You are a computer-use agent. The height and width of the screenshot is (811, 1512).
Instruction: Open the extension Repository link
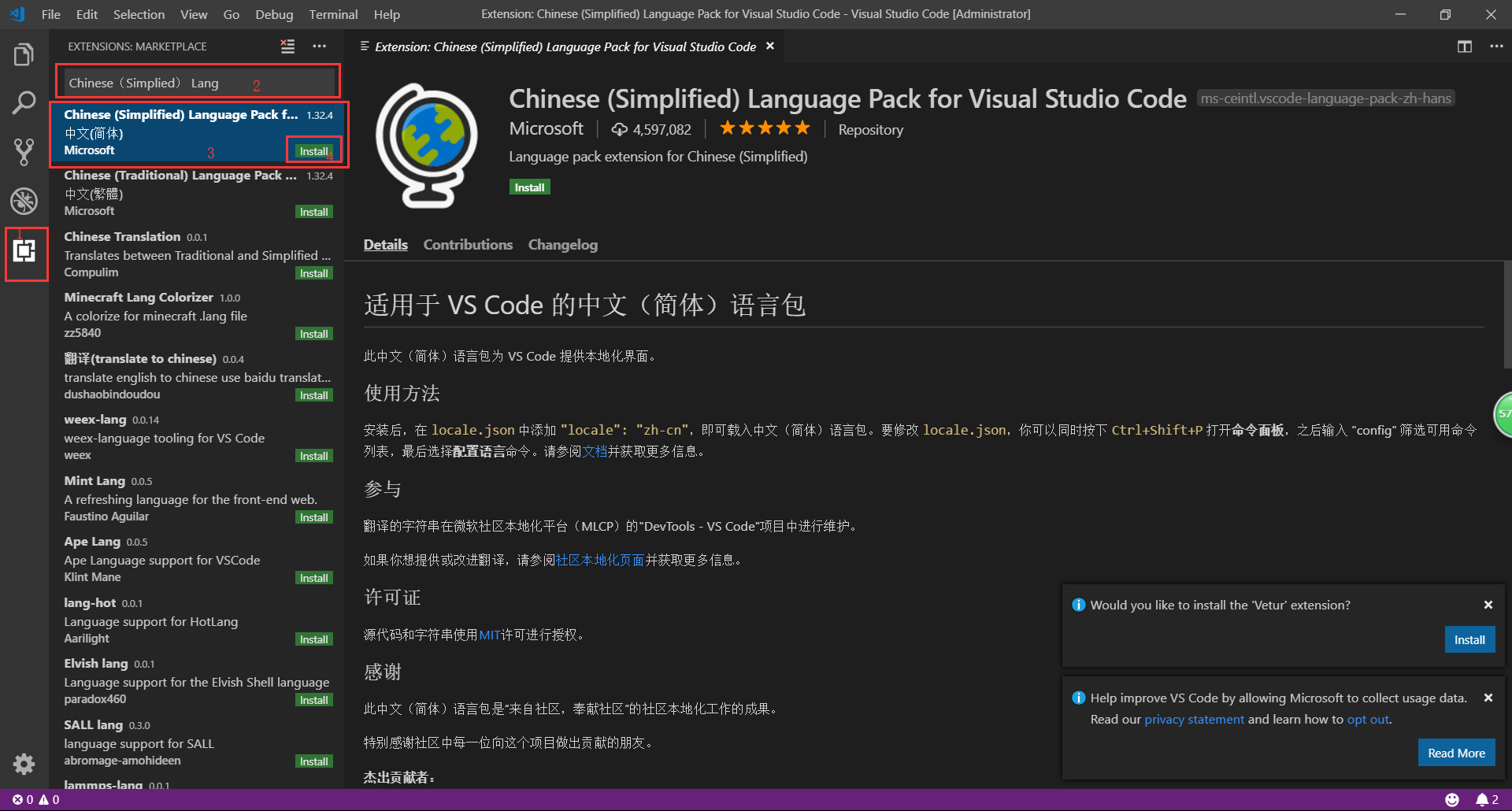tap(870, 129)
